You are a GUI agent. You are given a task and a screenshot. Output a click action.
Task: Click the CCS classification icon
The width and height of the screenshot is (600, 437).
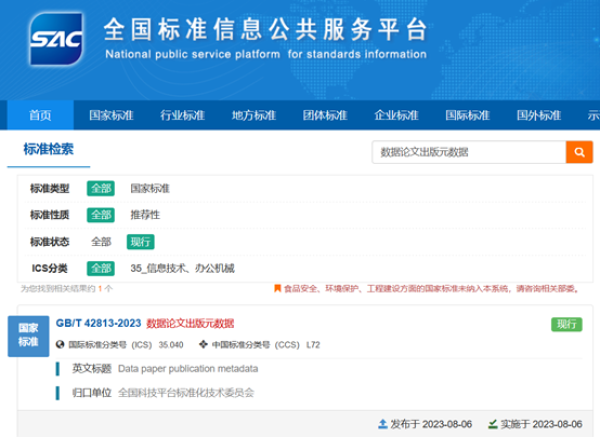click(204, 345)
